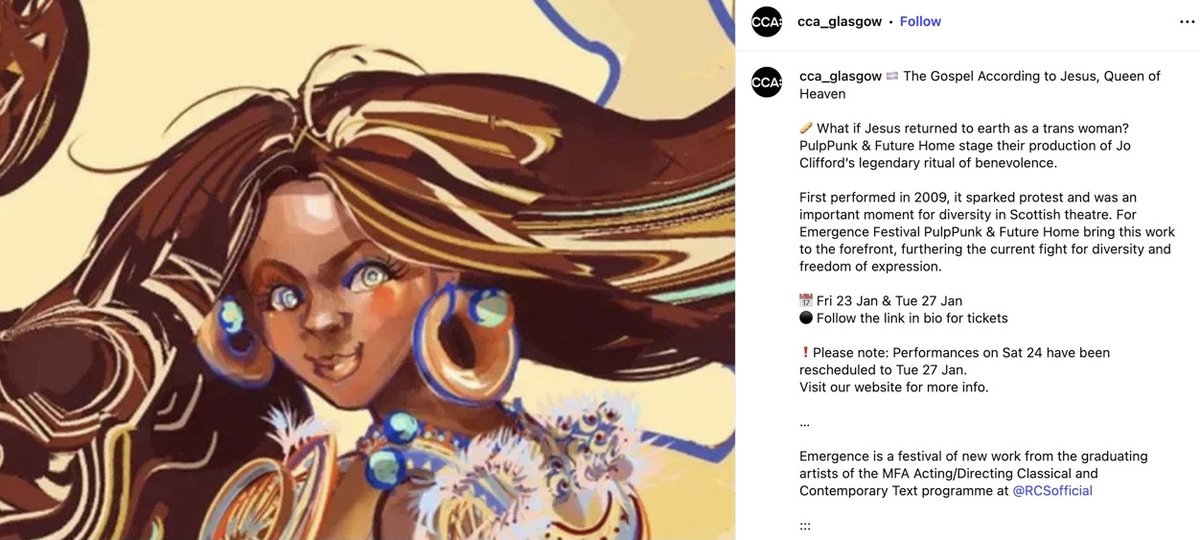Open the CCA avatar in the post header
Screen dimensions: 1200x540
coord(766,22)
